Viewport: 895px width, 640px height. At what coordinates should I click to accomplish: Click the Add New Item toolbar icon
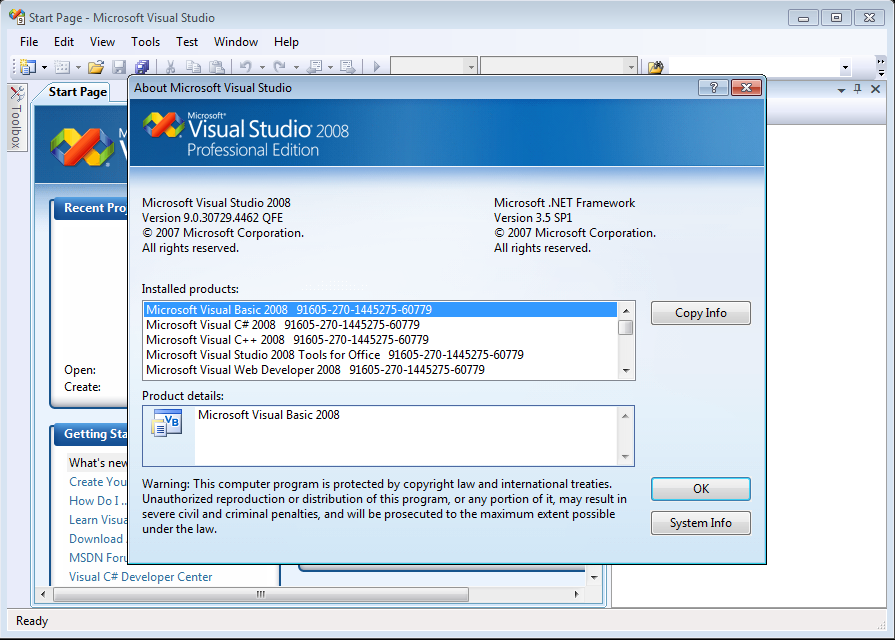(62, 67)
